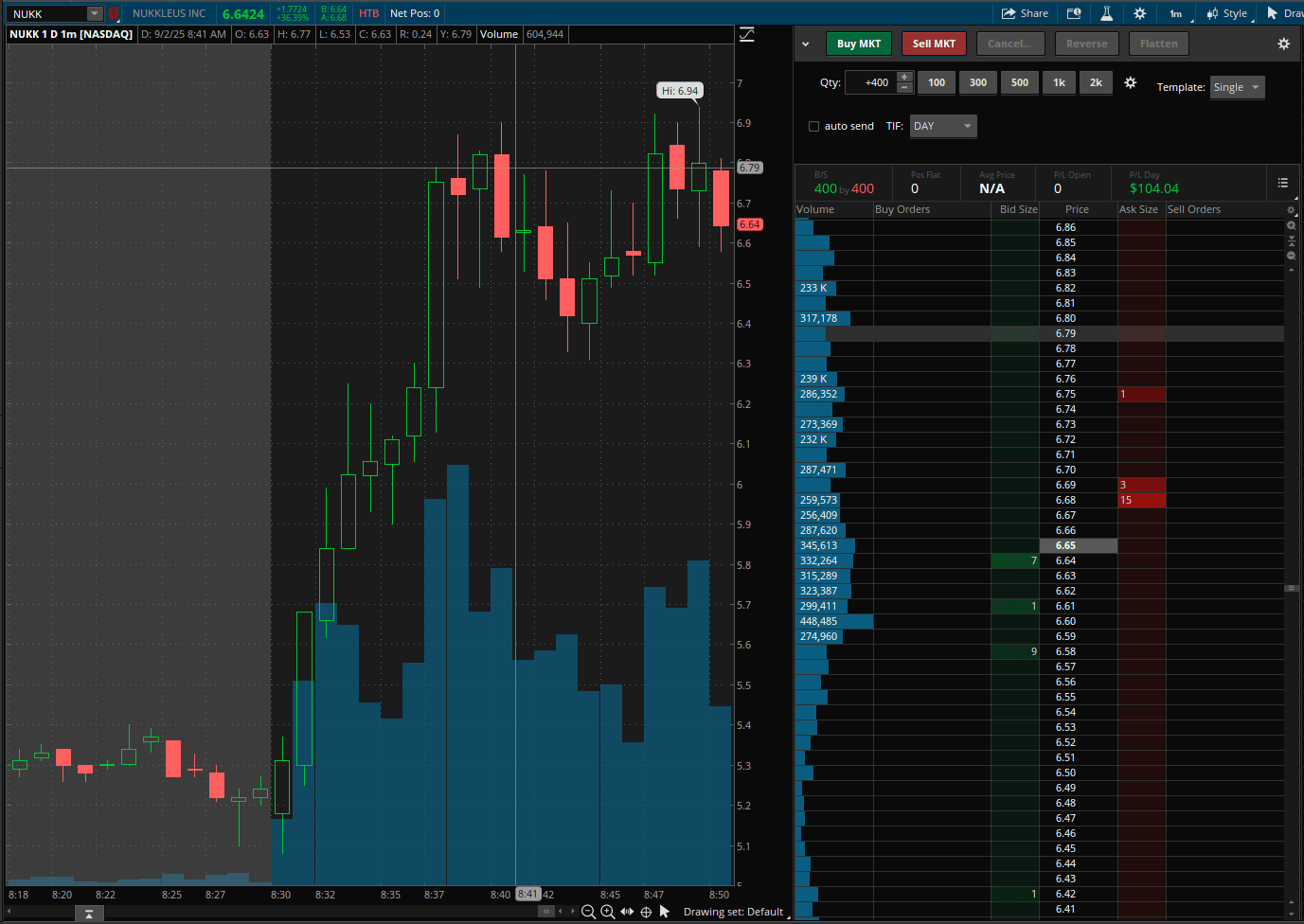Image resolution: width=1304 pixels, height=924 pixels.
Task: Zoom out on the chart
Action: [x=588, y=912]
